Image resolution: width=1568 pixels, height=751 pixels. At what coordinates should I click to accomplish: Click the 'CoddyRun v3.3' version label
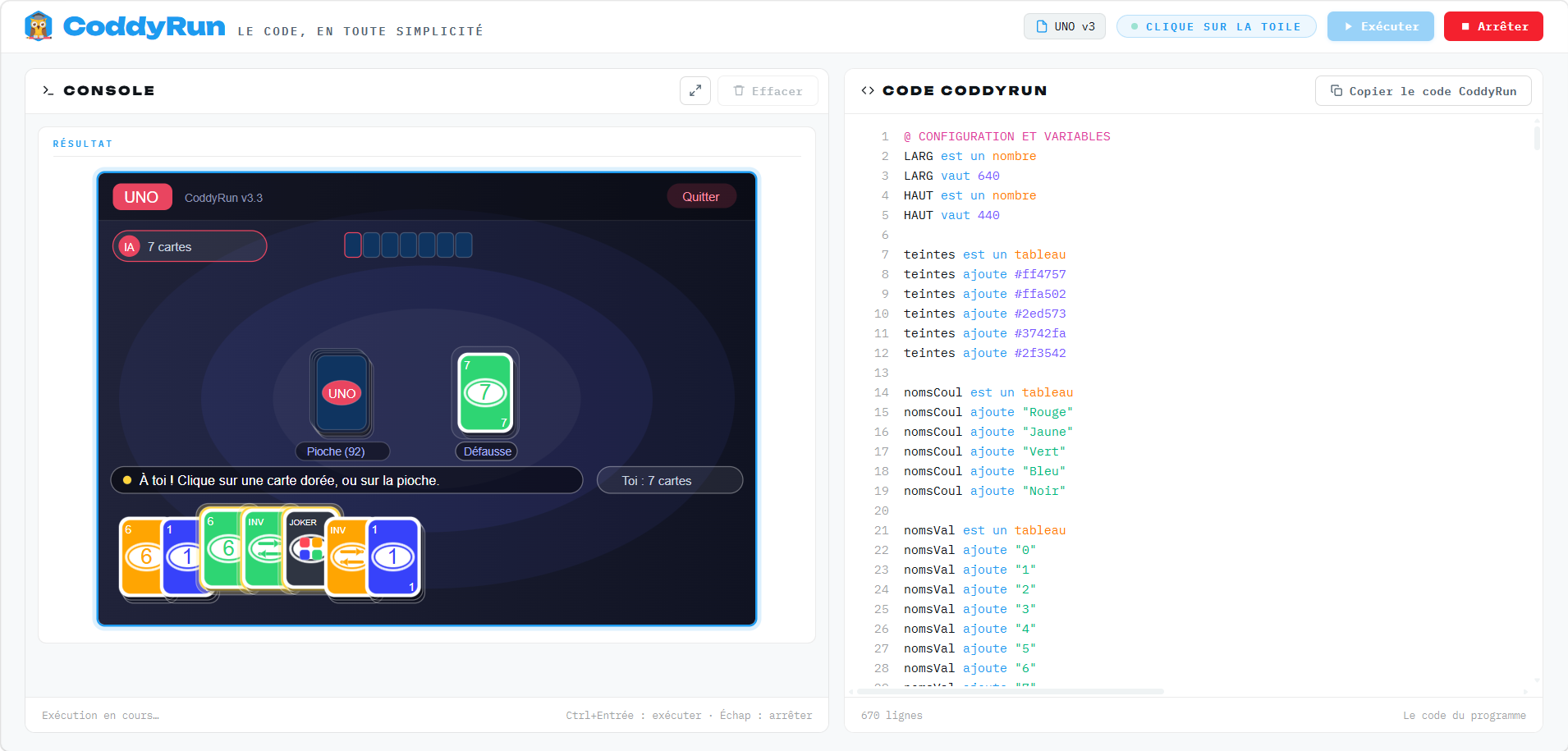(x=223, y=198)
